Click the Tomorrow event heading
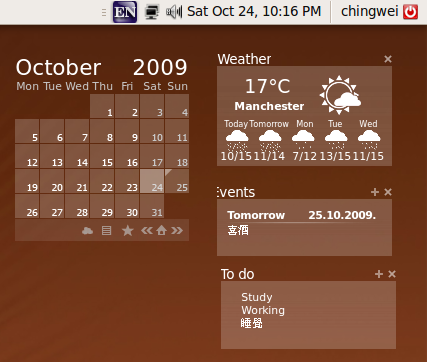Image resolution: width=427 pixels, height=362 pixels. tap(256, 215)
